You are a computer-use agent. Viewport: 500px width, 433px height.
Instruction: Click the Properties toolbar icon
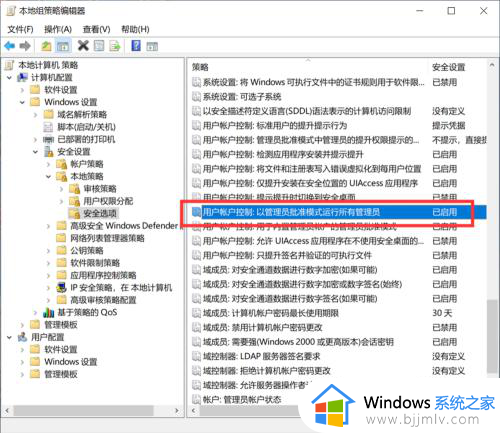(99, 46)
